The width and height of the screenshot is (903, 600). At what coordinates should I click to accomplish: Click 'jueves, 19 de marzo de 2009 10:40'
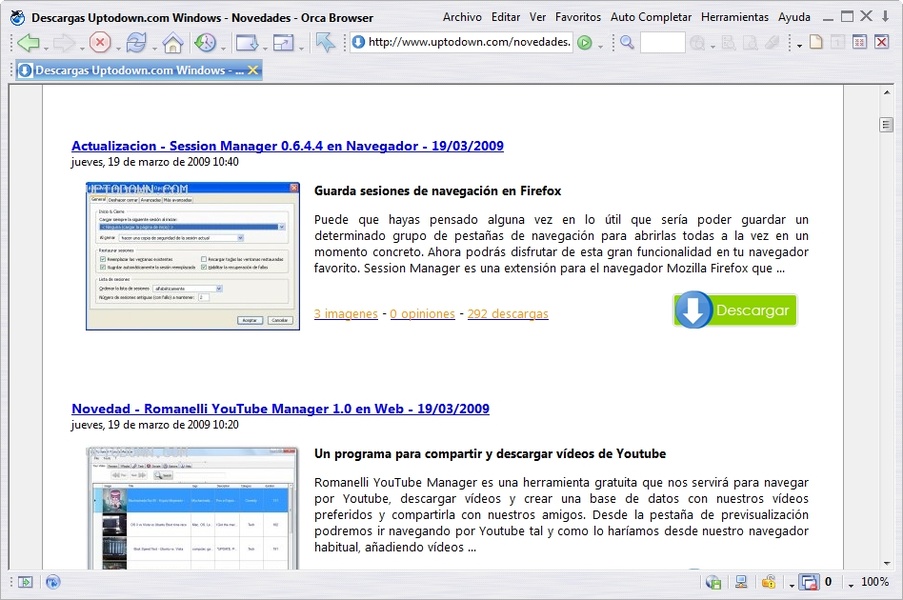[x=155, y=162]
